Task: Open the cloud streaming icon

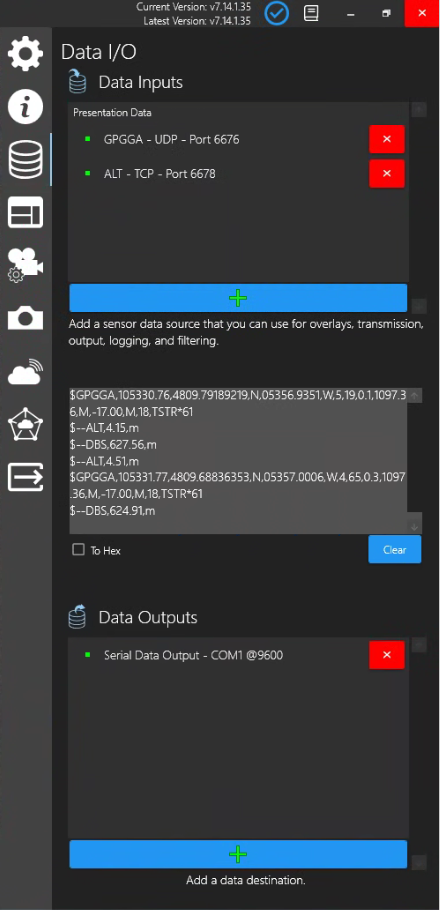Action: [25, 373]
